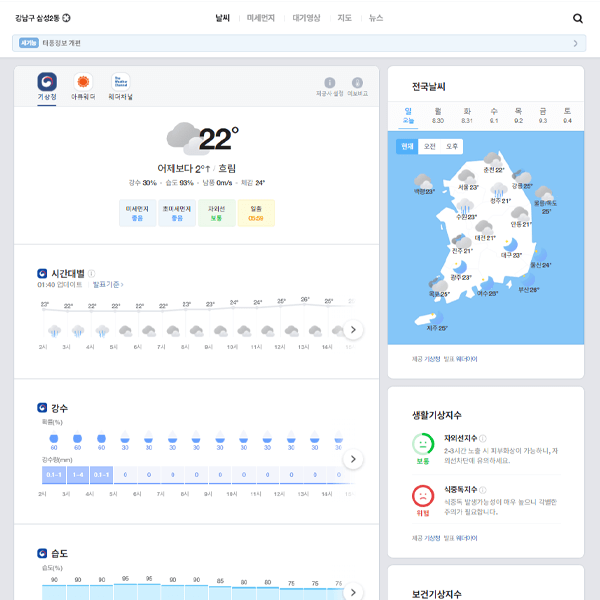Open the 미세먼지 tab
Viewport: 600px width, 600px height.
261,18
